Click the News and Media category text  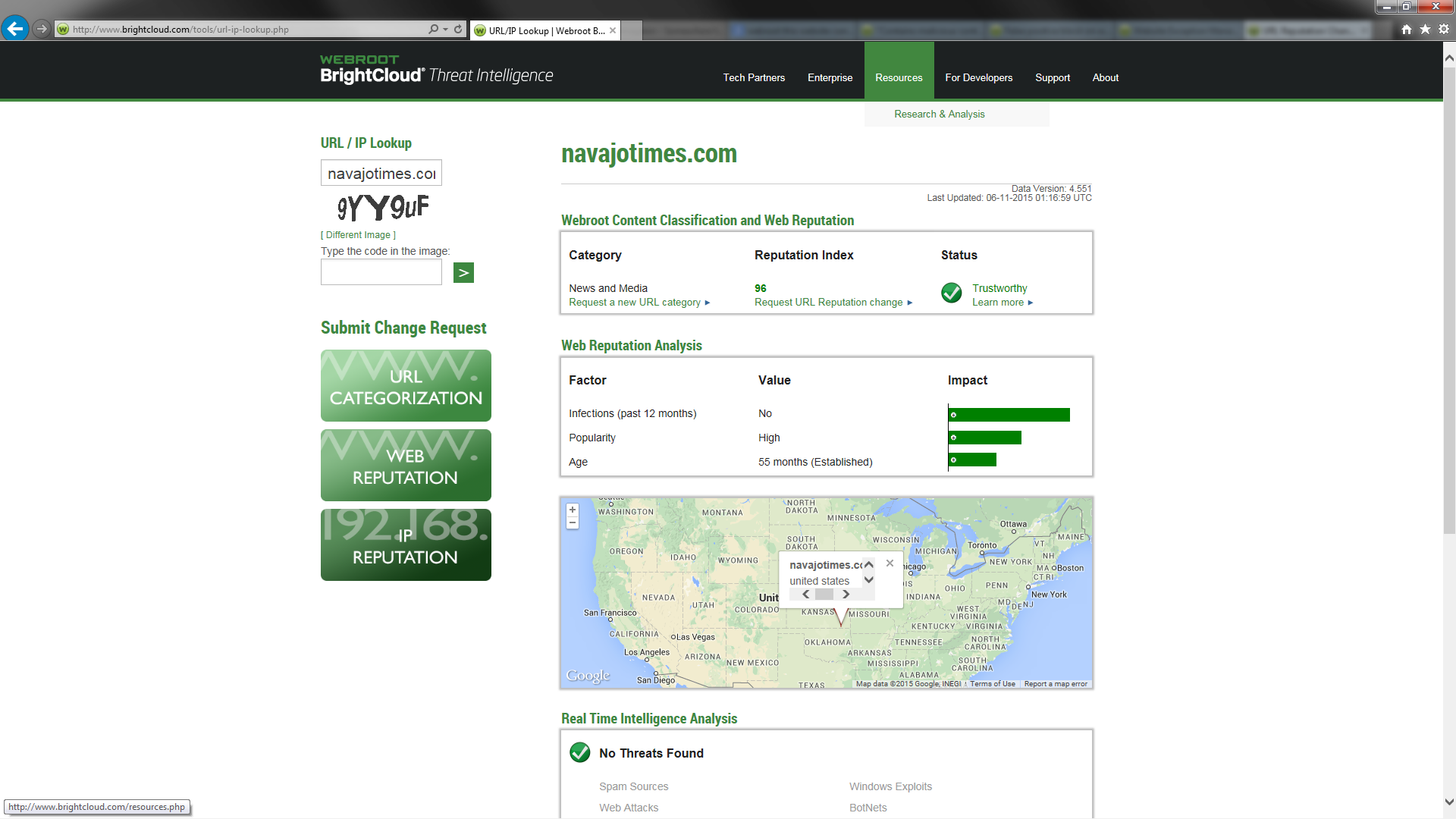click(x=608, y=288)
